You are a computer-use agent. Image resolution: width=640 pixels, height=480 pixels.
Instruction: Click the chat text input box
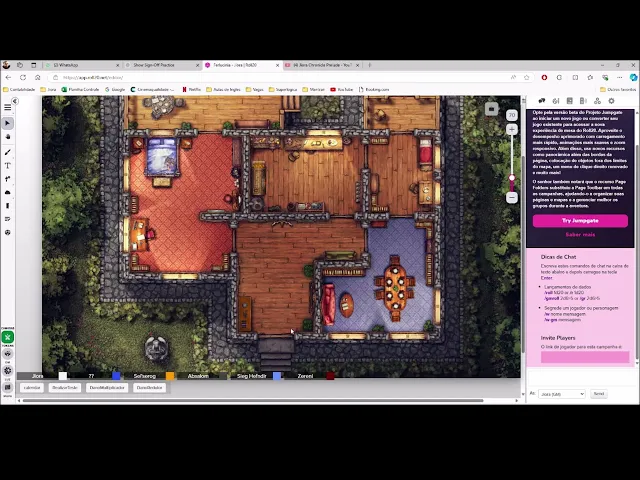pyautogui.click(x=580, y=377)
